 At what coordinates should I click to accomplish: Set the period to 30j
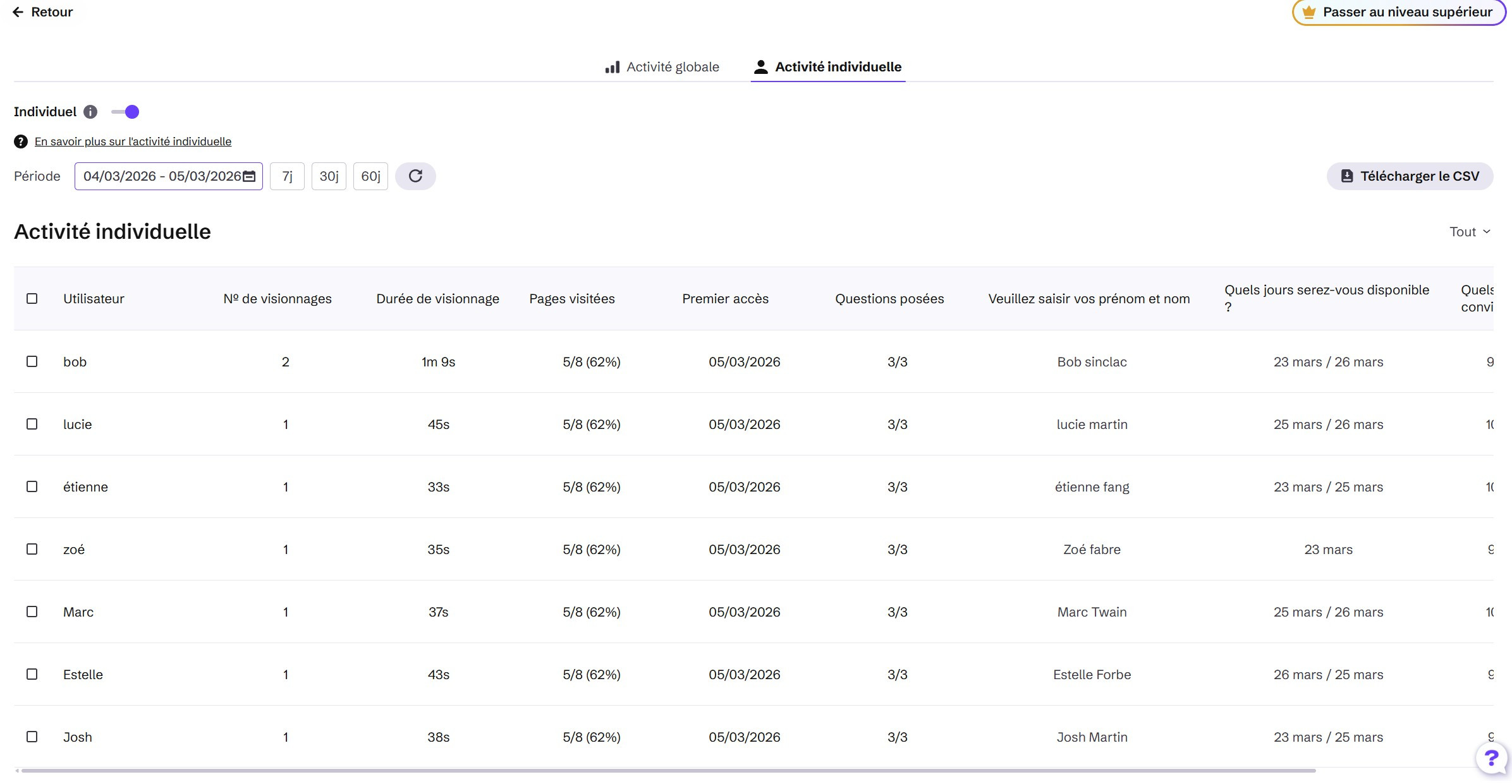pos(329,176)
